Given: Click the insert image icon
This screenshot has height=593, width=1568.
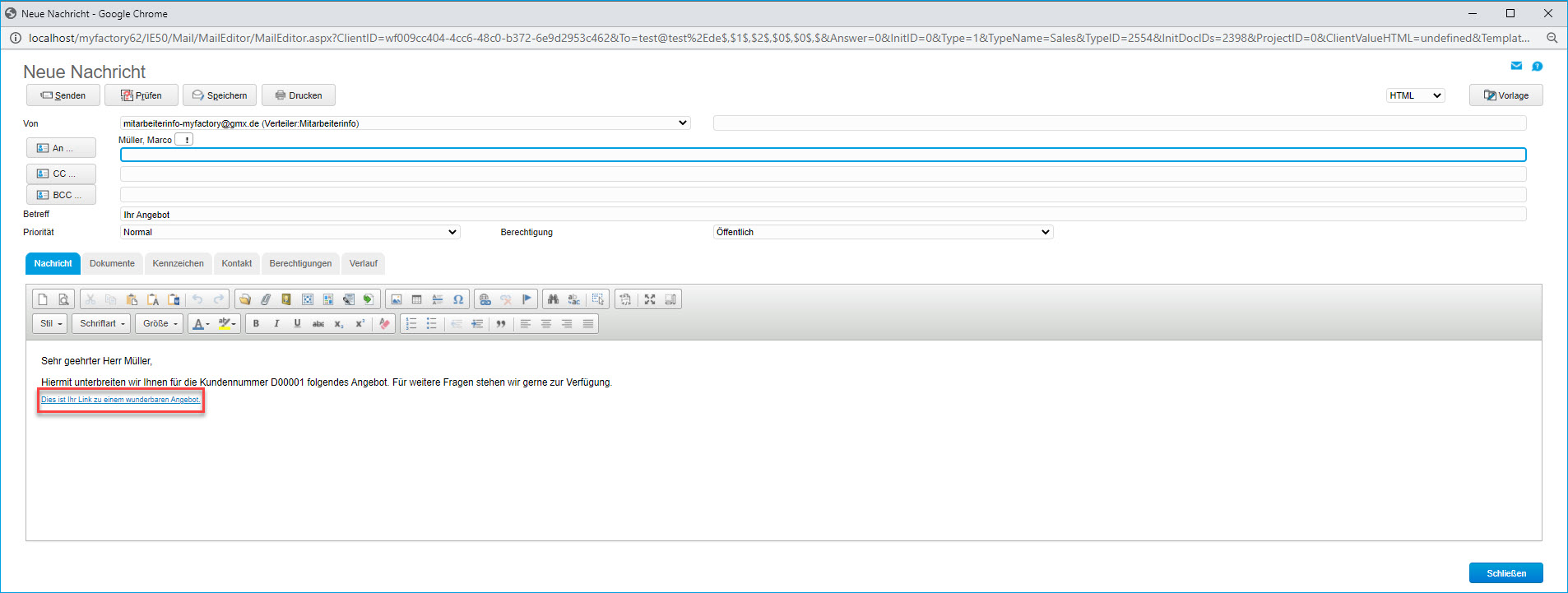Looking at the screenshot, I should pos(396,299).
